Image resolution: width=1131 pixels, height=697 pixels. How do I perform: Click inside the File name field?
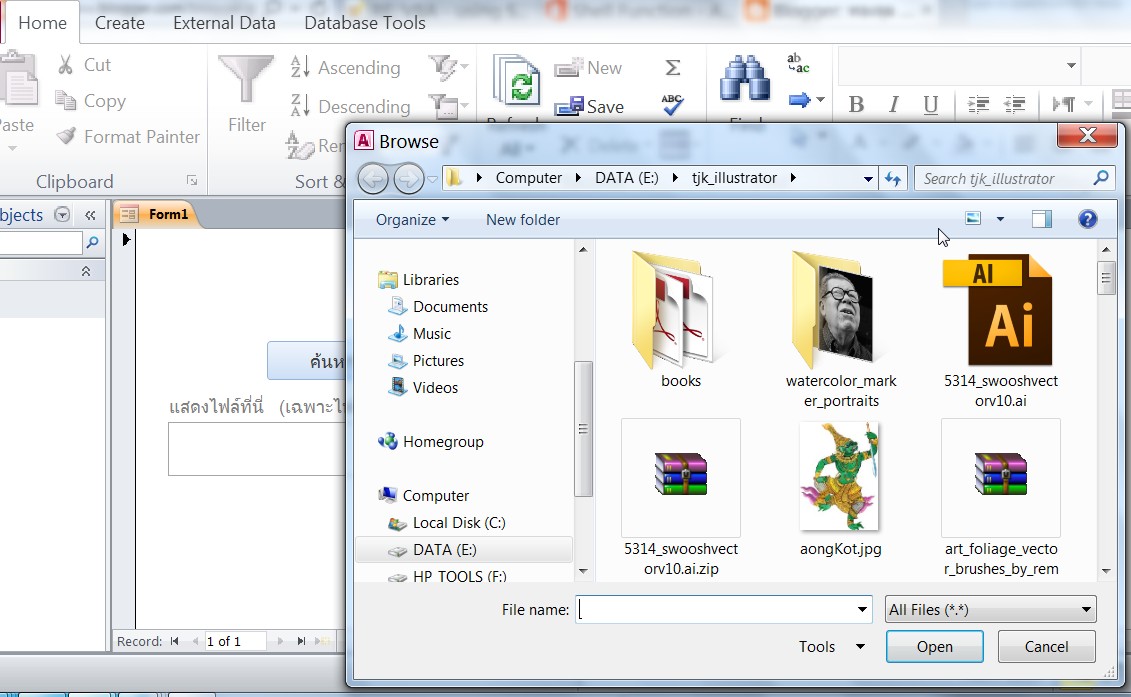click(710, 609)
